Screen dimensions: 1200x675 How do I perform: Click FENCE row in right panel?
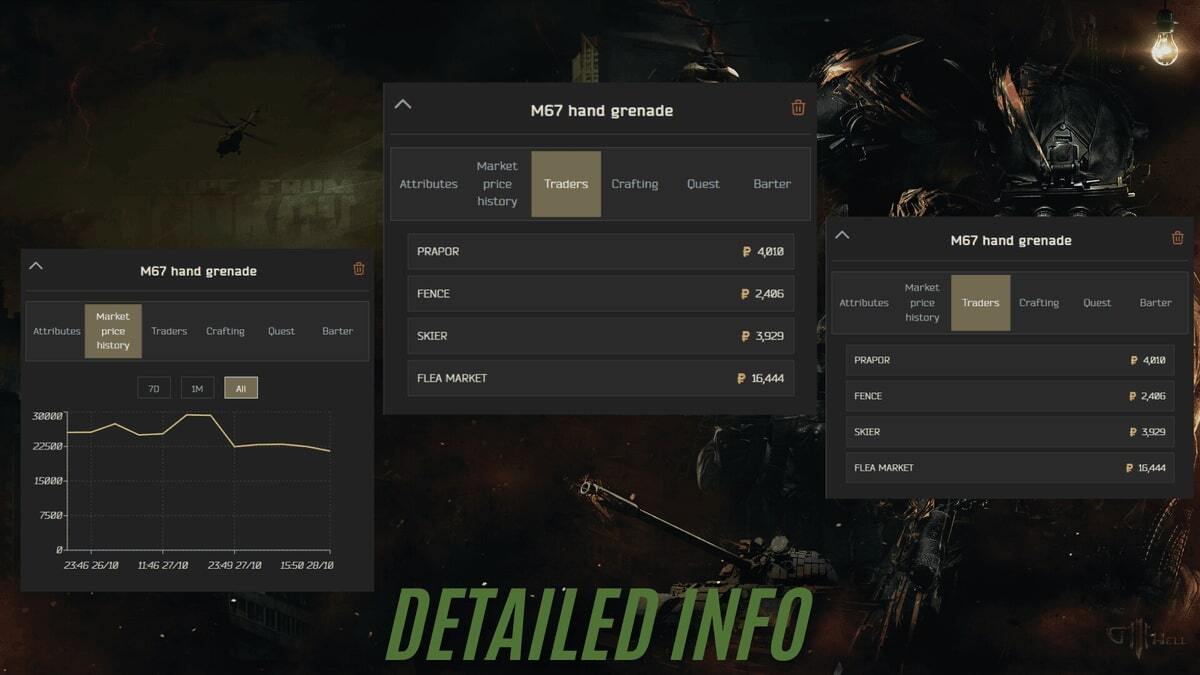[x=1010, y=396]
